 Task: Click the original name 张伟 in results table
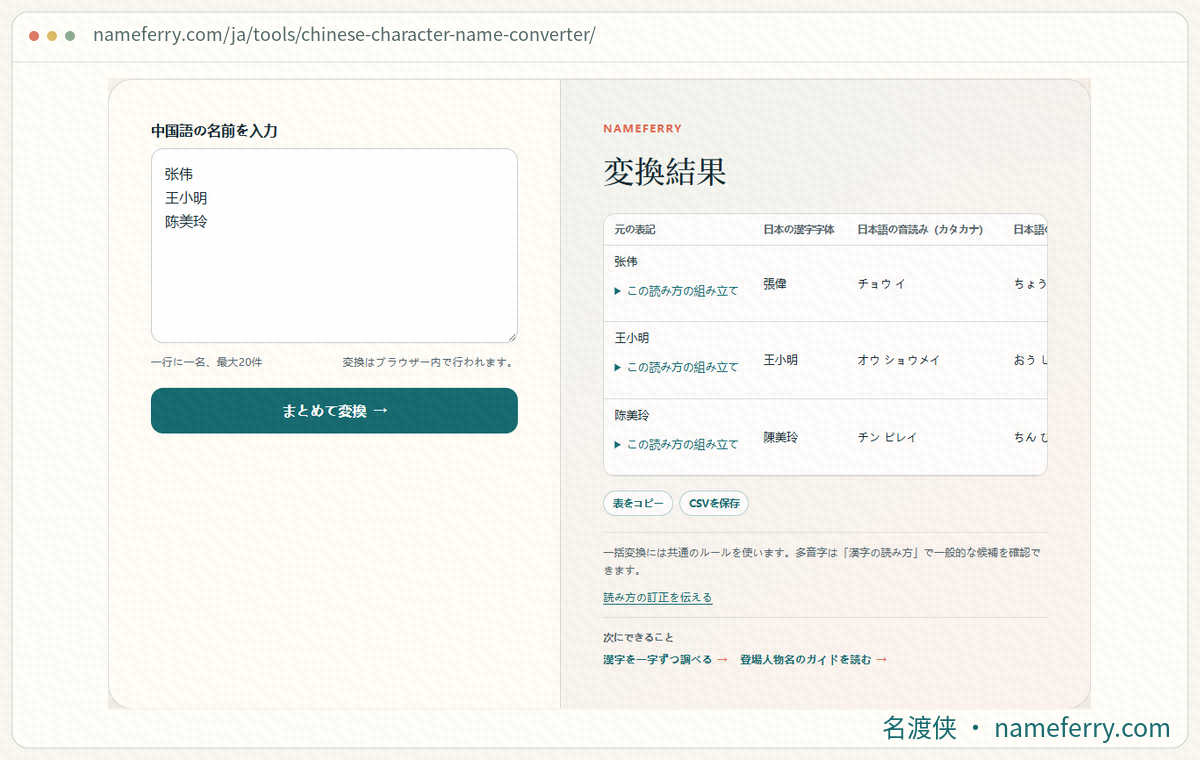[626, 262]
